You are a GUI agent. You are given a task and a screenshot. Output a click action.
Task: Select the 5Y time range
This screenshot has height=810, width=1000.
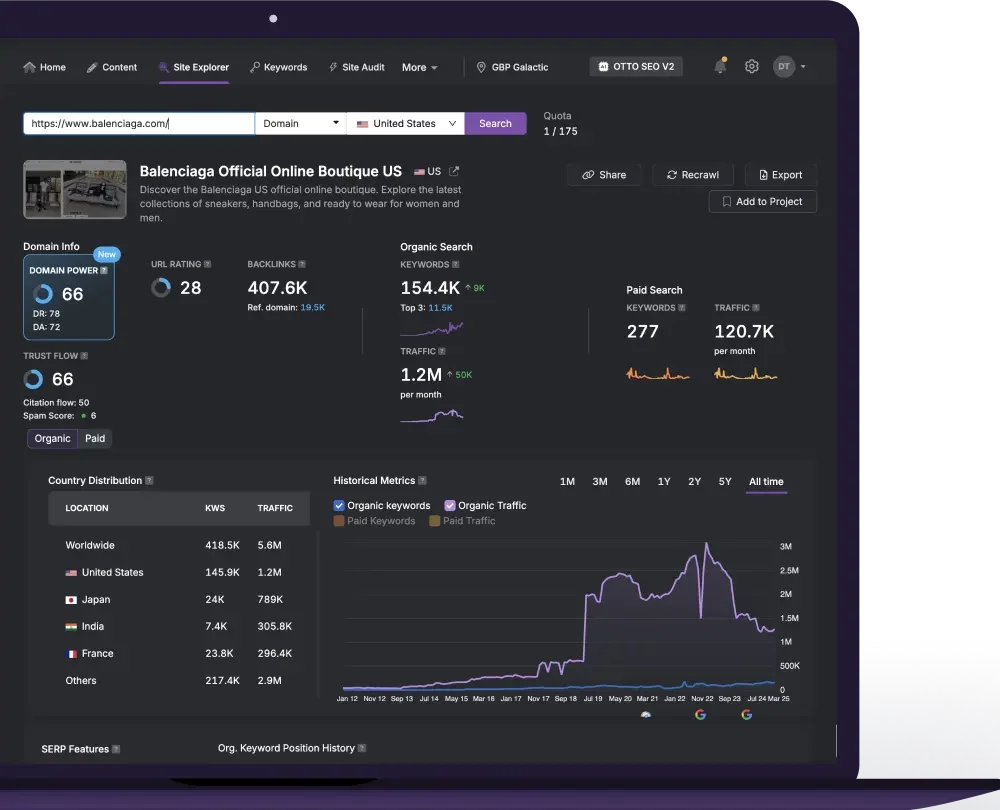click(x=725, y=482)
